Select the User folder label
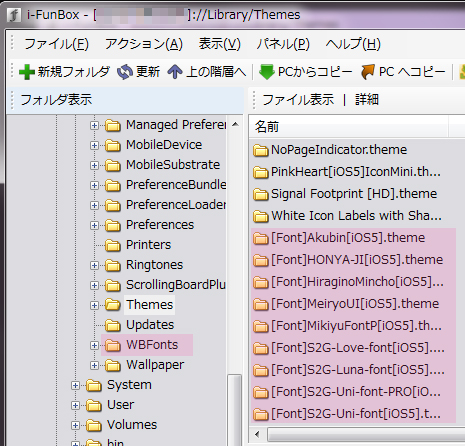 [120, 405]
